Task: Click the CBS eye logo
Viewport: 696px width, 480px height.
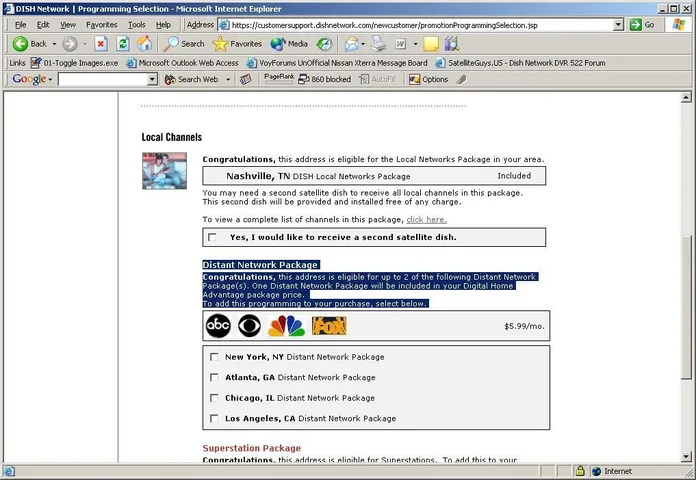Action: 249,326
